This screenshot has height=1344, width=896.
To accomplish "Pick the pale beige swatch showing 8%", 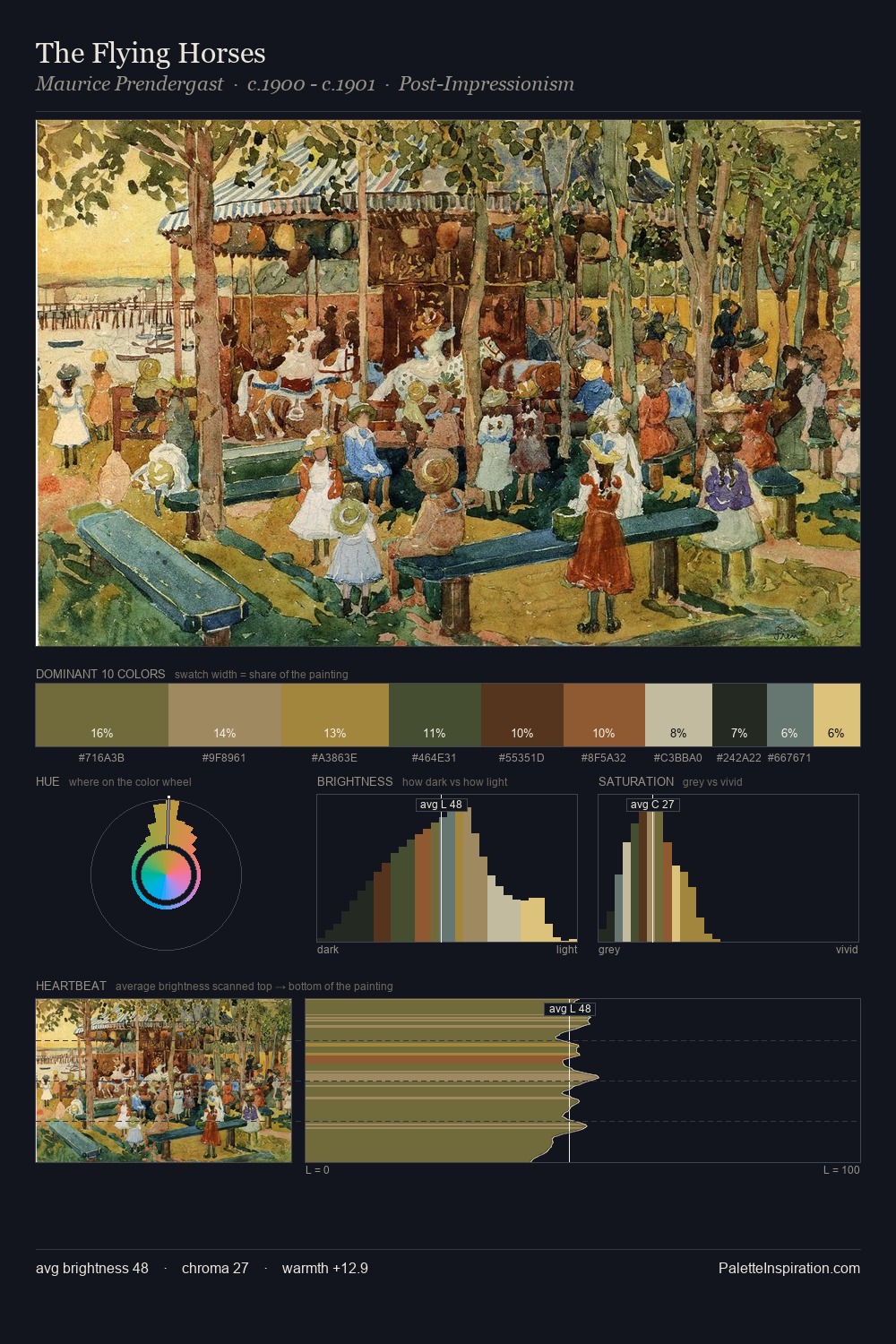I will tap(678, 715).
